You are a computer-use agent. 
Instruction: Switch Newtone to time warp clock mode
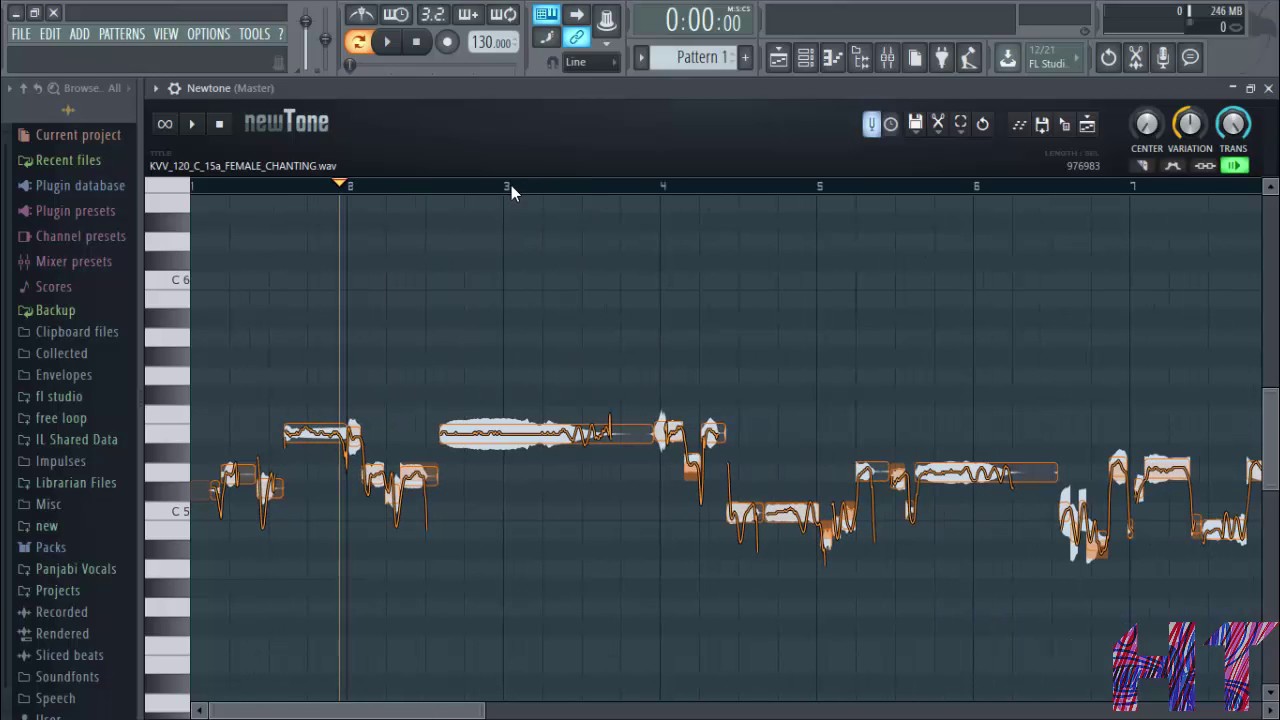coord(890,124)
